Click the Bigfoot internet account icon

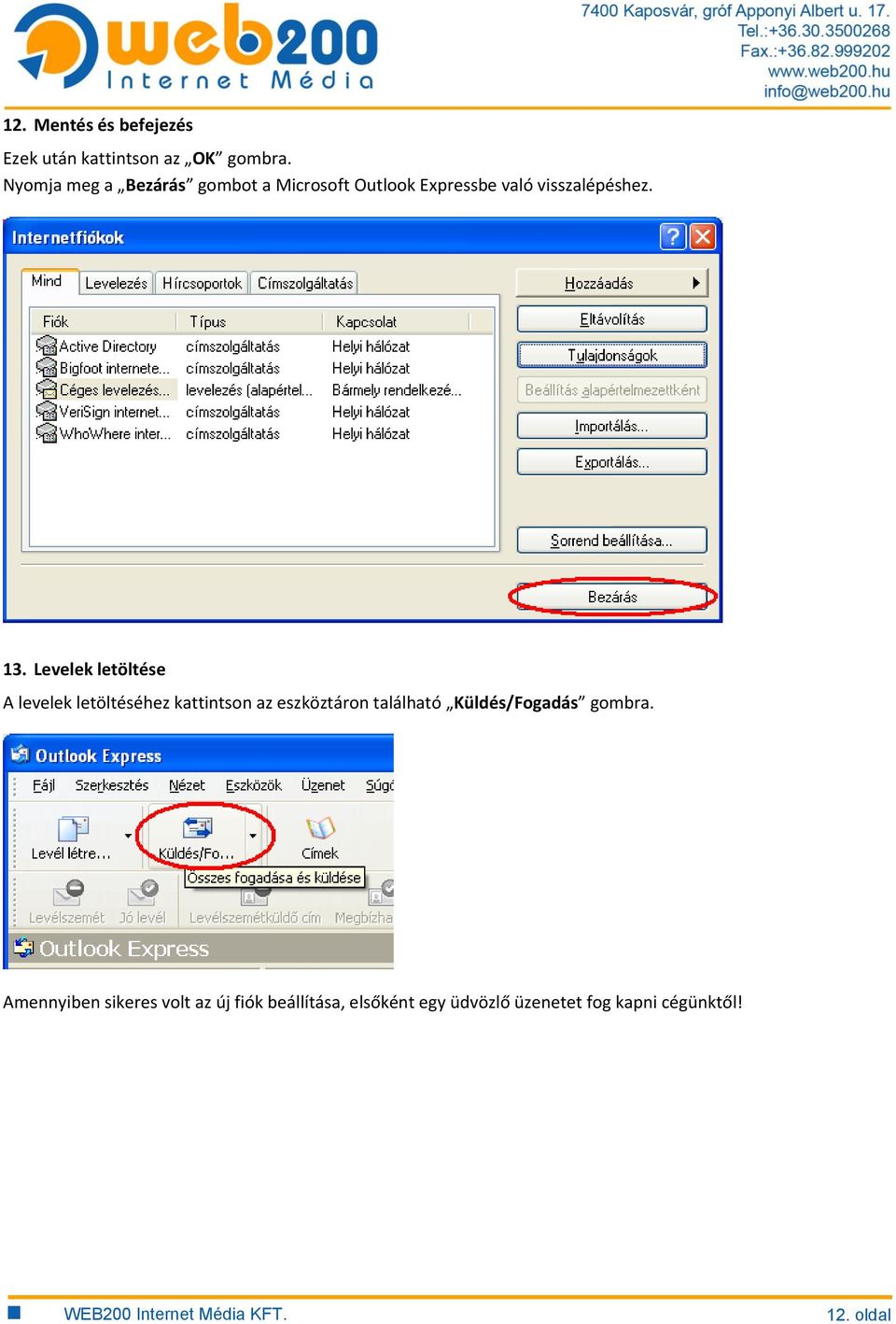46,368
